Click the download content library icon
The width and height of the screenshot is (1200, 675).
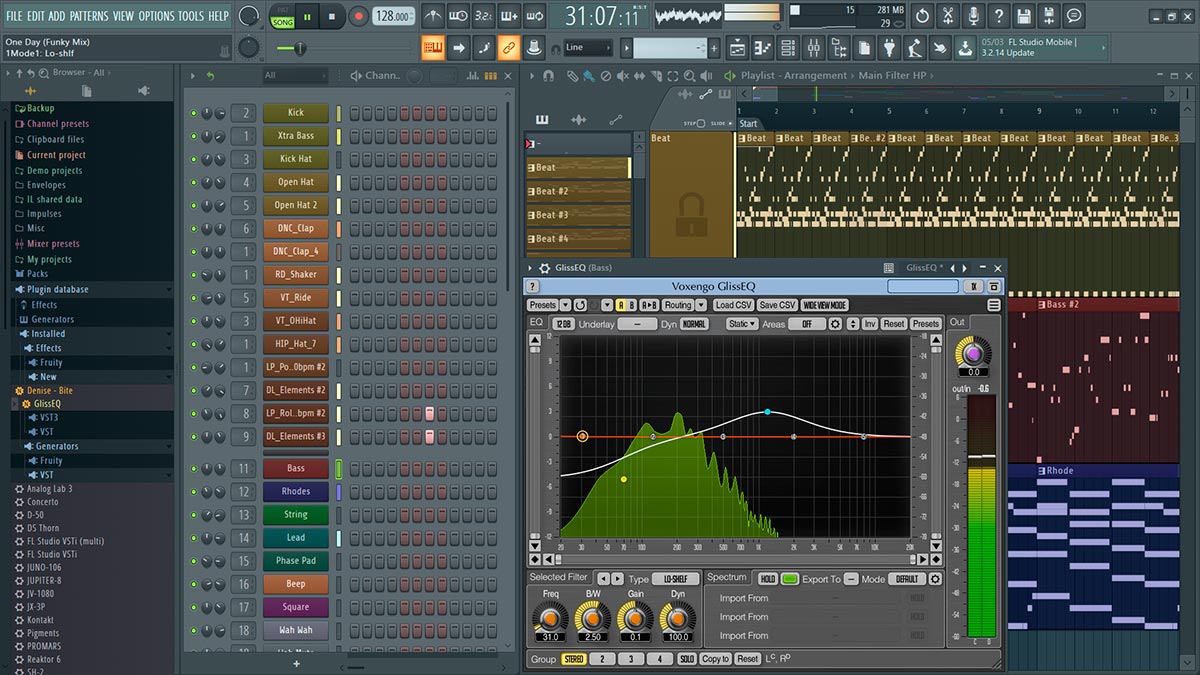[965, 47]
